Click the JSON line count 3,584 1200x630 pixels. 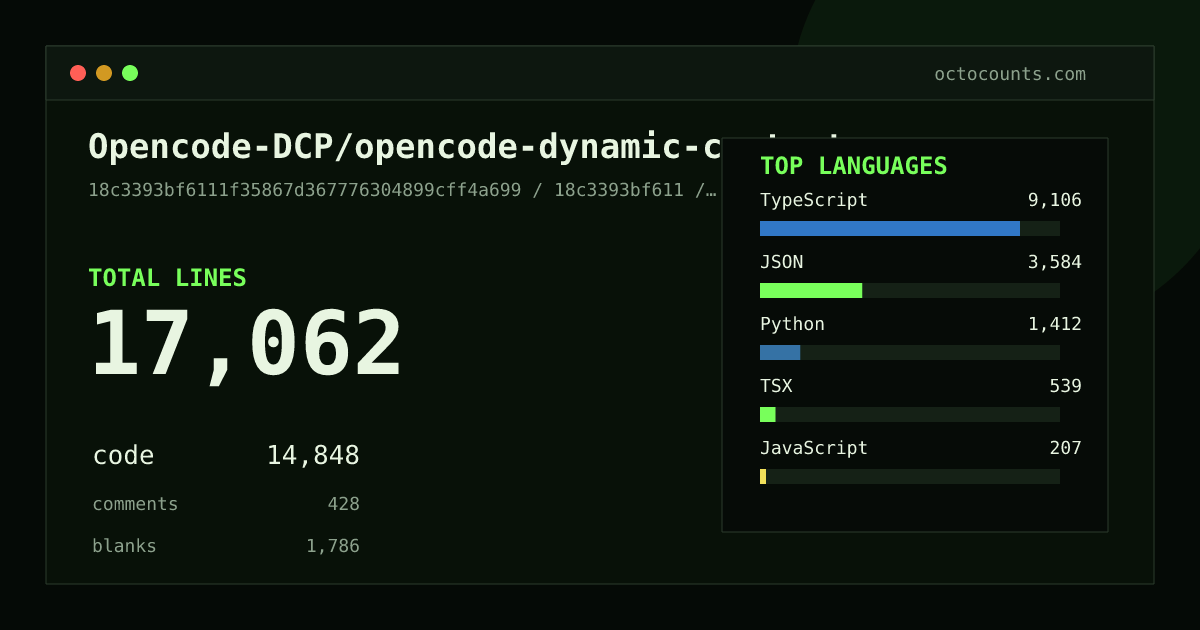pyautogui.click(x=1055, y=262)
